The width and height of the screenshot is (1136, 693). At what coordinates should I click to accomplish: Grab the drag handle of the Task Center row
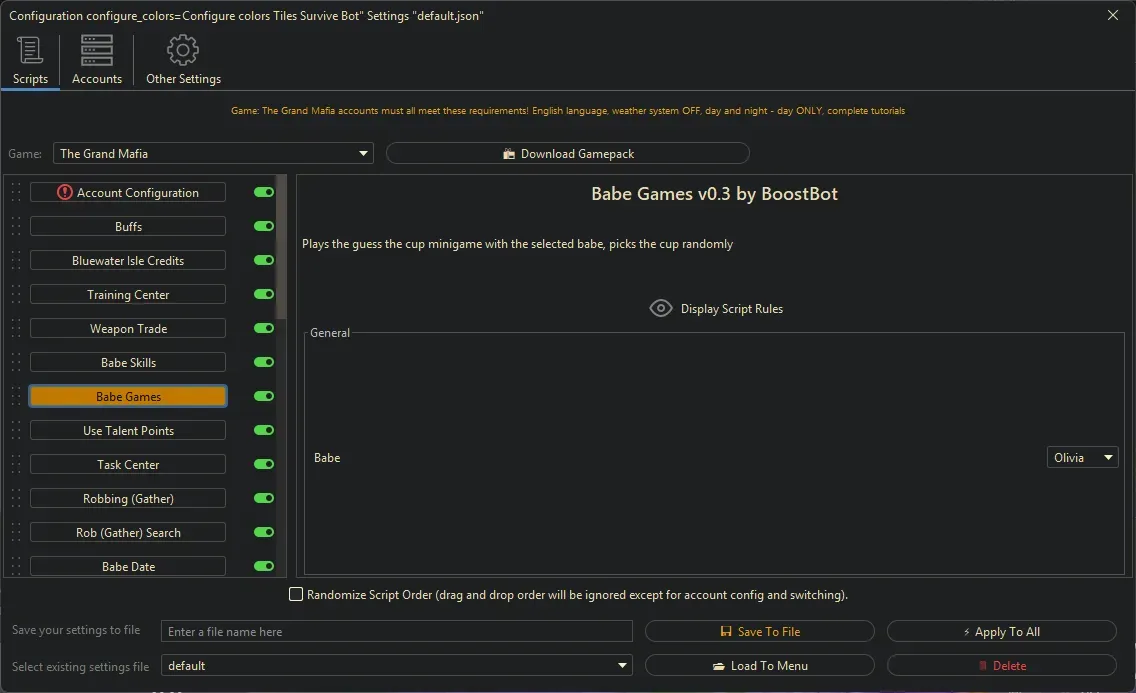16,464
